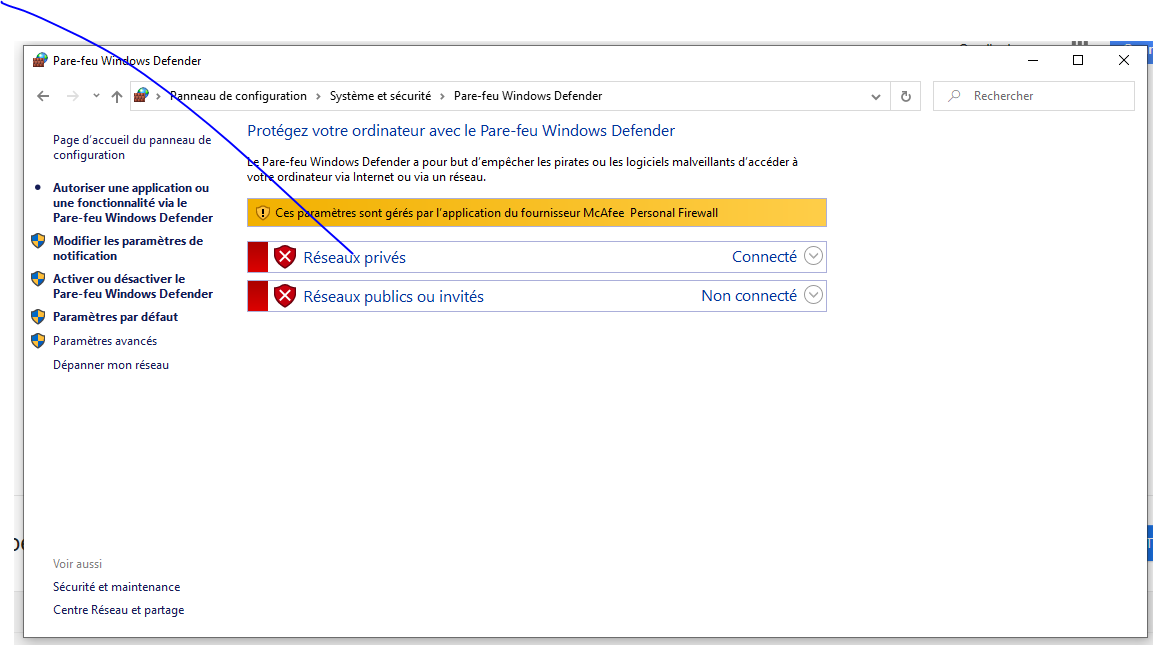This screenshot has height=645, width=1153.
Task: Click shield icon beside Paramètres avancés
Action: tap(38, 341)
